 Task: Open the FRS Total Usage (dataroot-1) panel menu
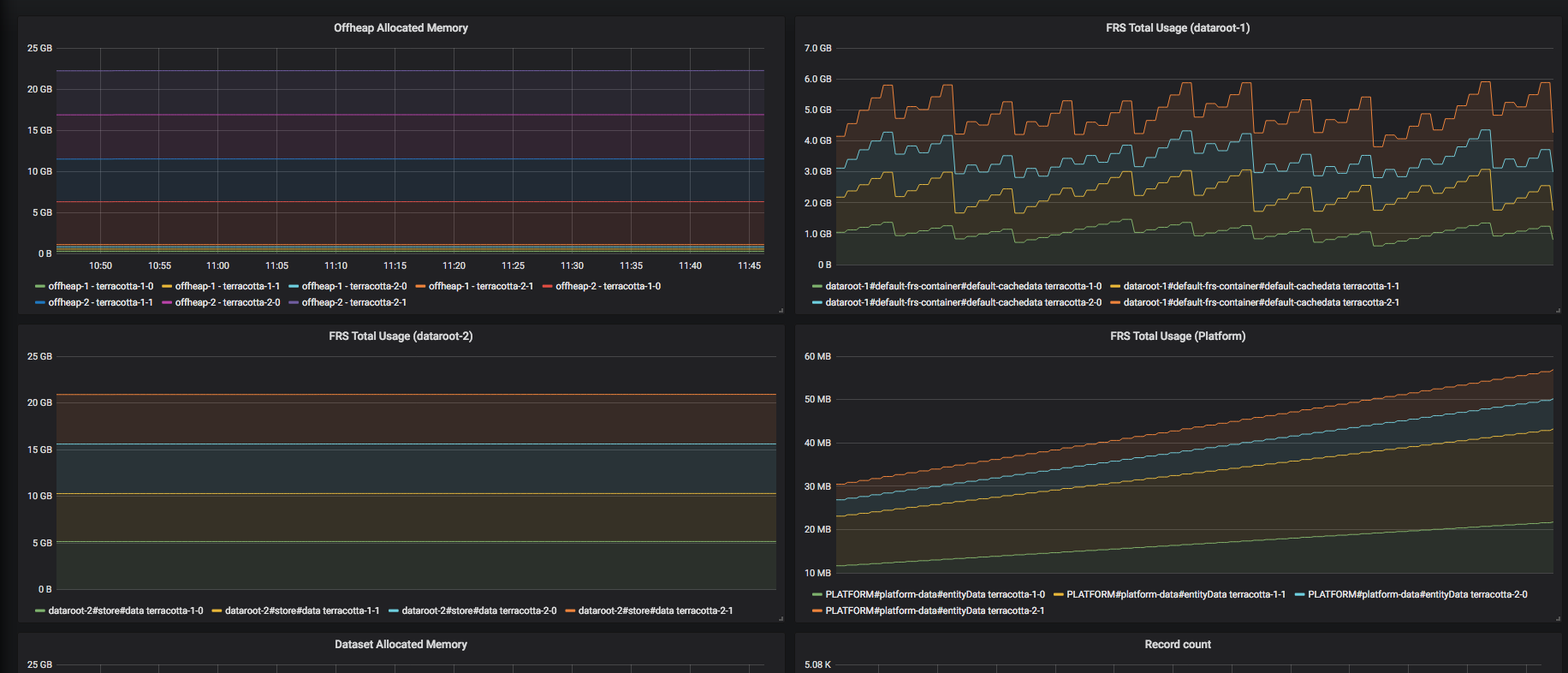[1178, 28]
